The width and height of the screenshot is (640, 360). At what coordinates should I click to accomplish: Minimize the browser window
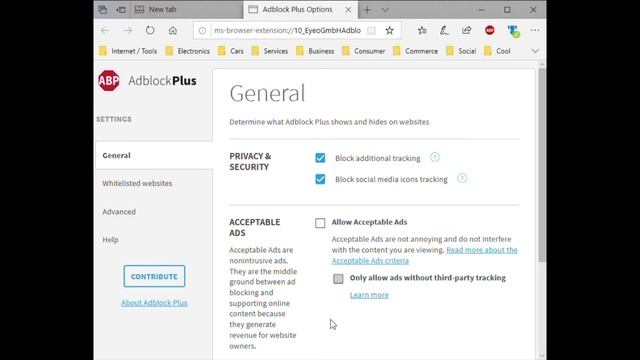pyautogui.click(x=482, y=10)
